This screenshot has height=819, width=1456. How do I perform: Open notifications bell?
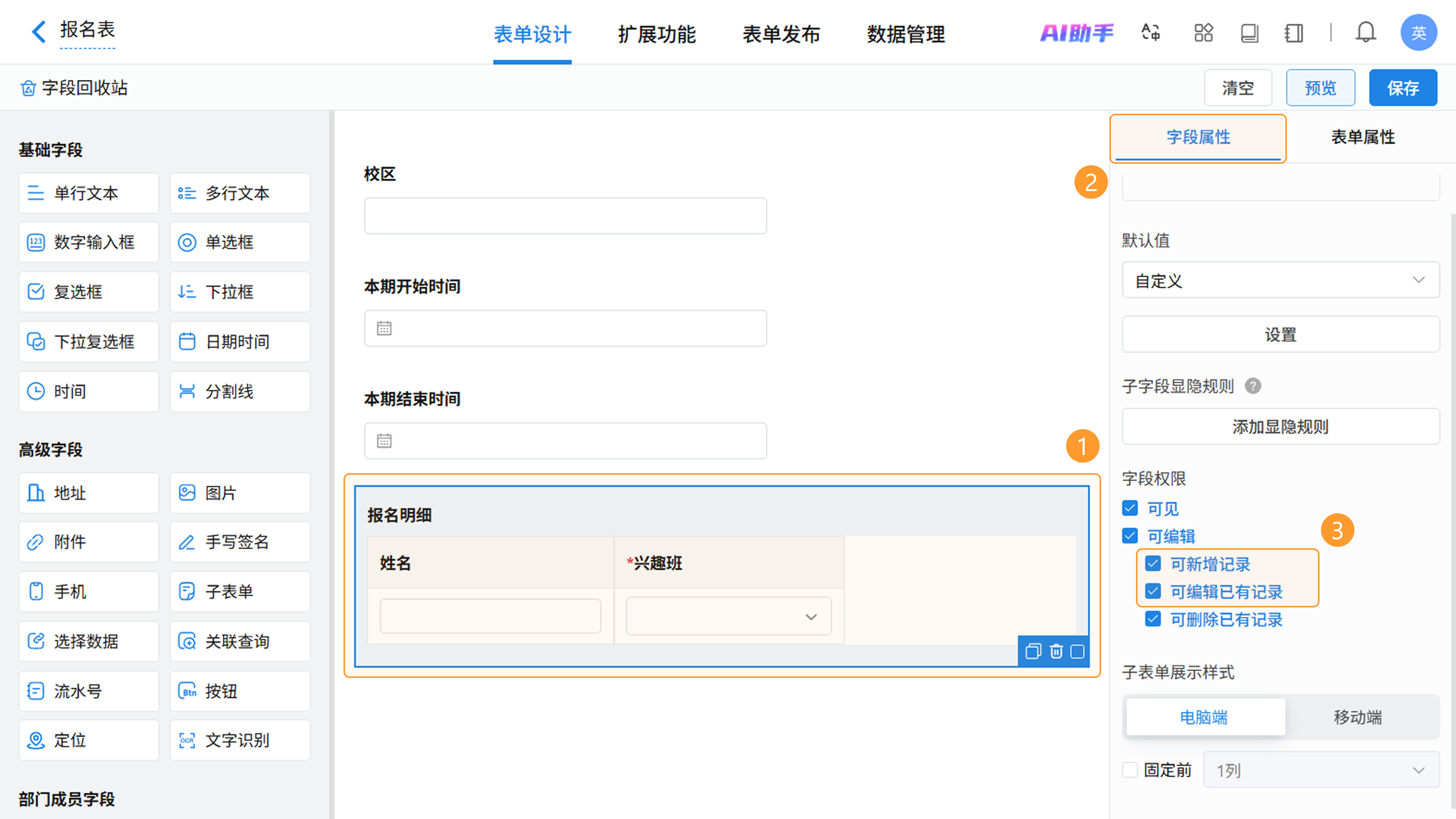1365,33
